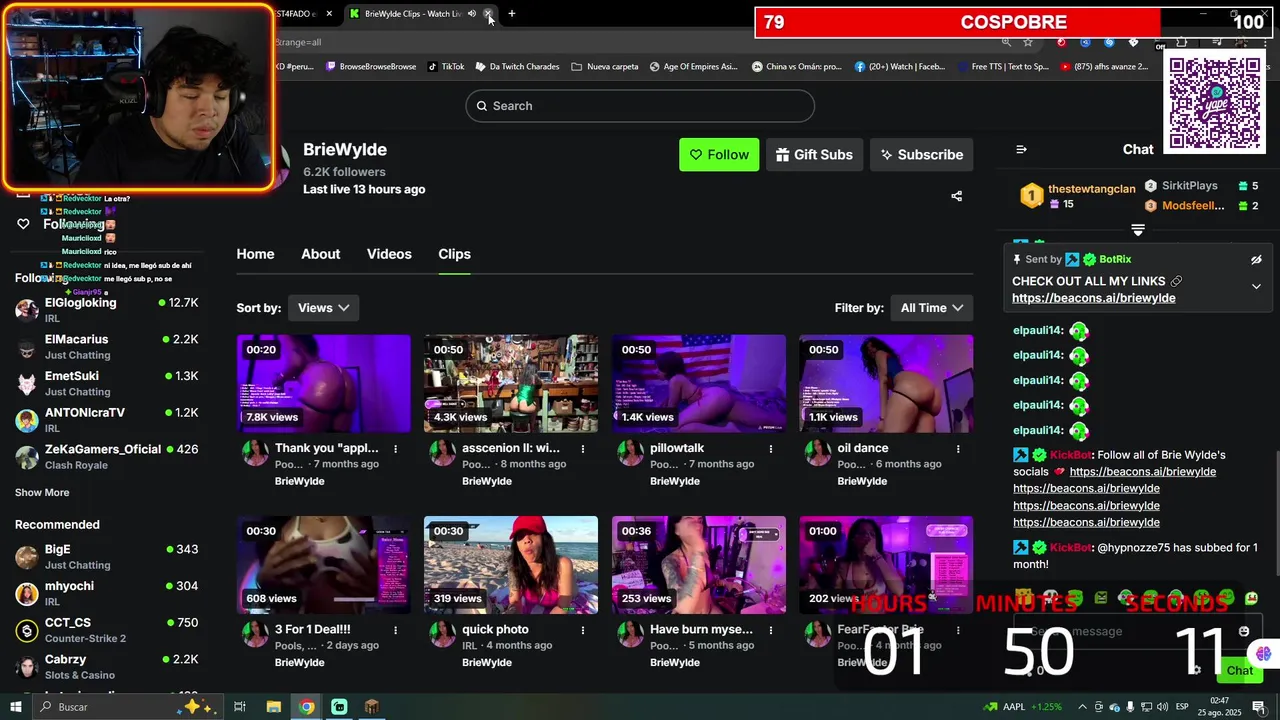Image resolution: width=1280 pixels, height=720 pixels.
Task: Click the heart Following icon in sidebar
Action: coord(23,224)
